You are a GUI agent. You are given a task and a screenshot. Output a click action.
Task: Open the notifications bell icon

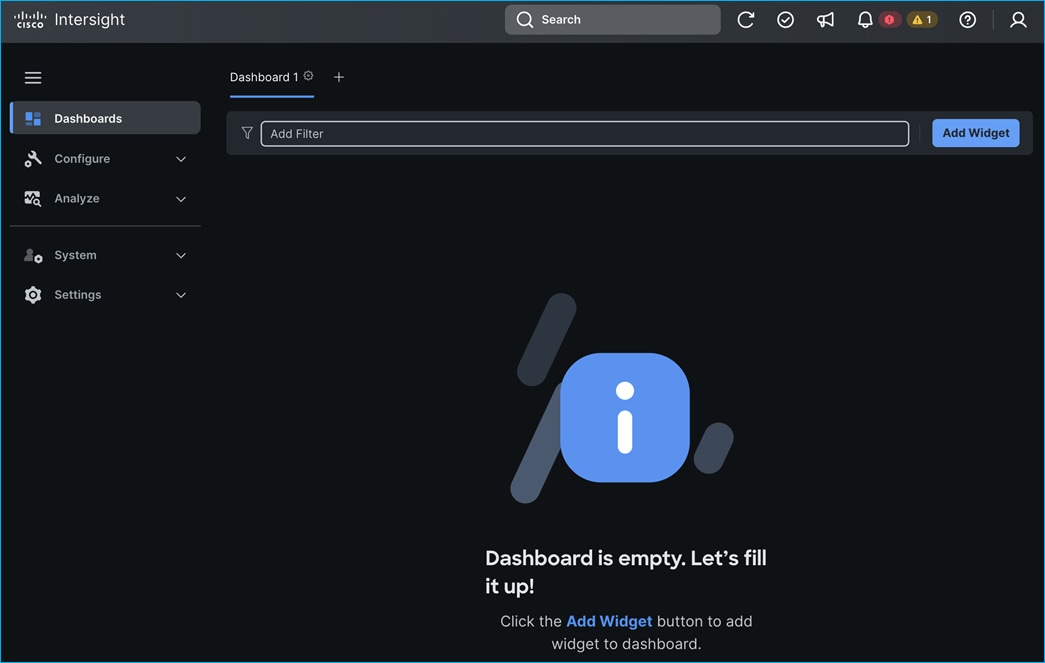point(864,20)
